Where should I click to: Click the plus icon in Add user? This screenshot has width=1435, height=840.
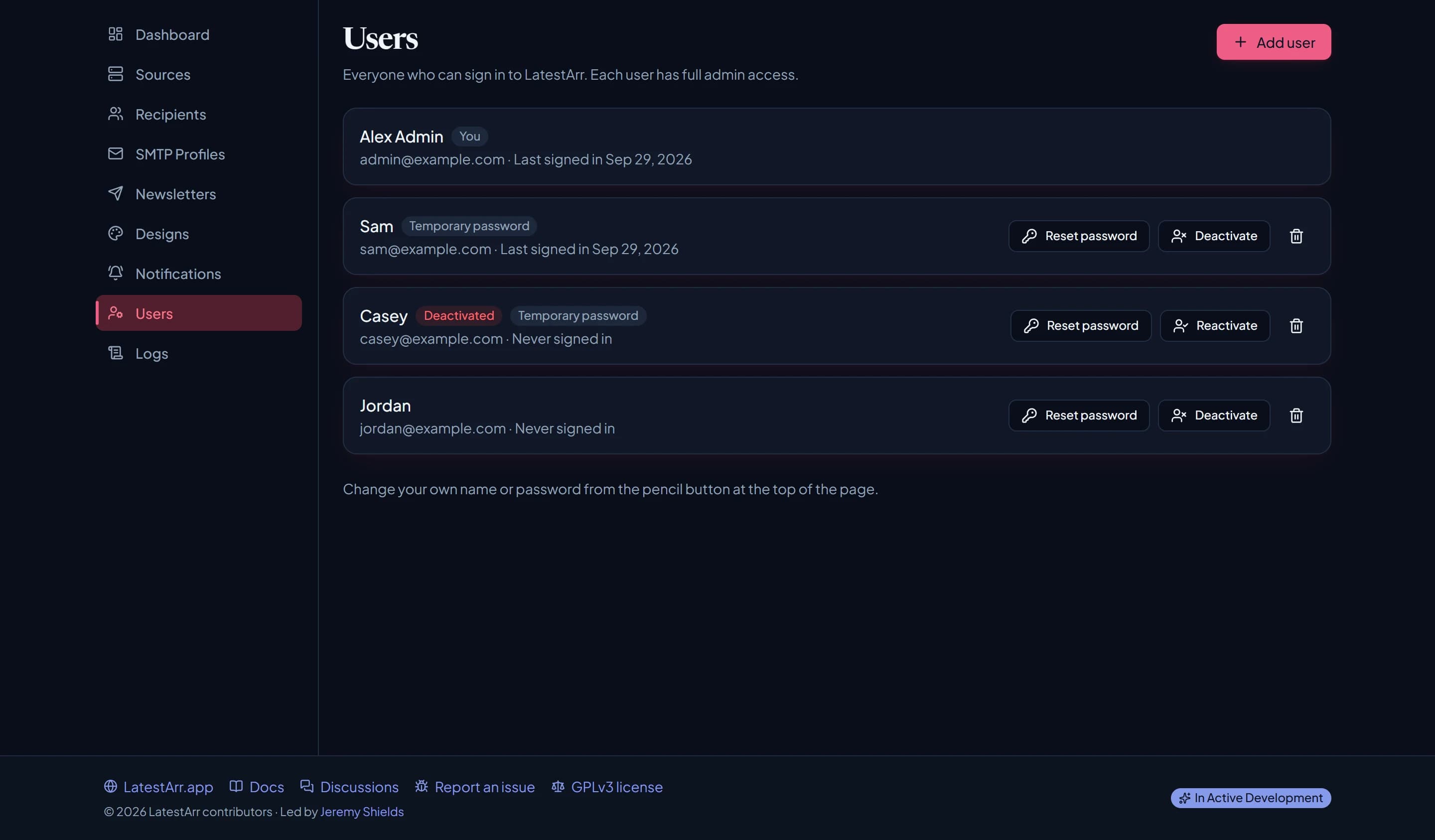pos(1240,42)
